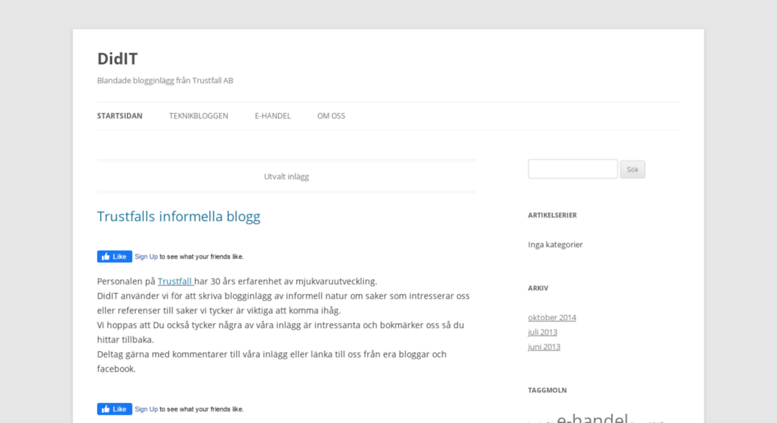Open the juli 2013 archive link
The width and height of the screenshot is (777, 423).
pyautogui.click(x=543, y=332)
